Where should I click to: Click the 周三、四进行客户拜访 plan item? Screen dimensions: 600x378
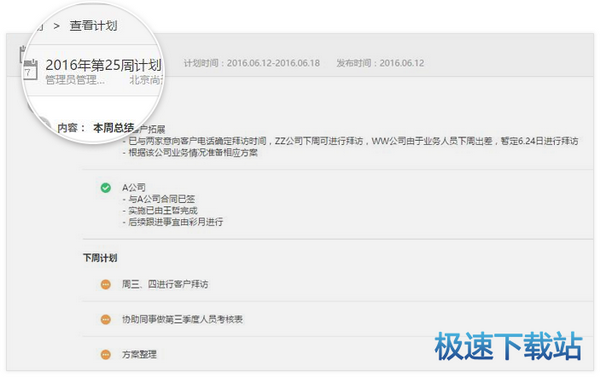click(x=165, y=284)
